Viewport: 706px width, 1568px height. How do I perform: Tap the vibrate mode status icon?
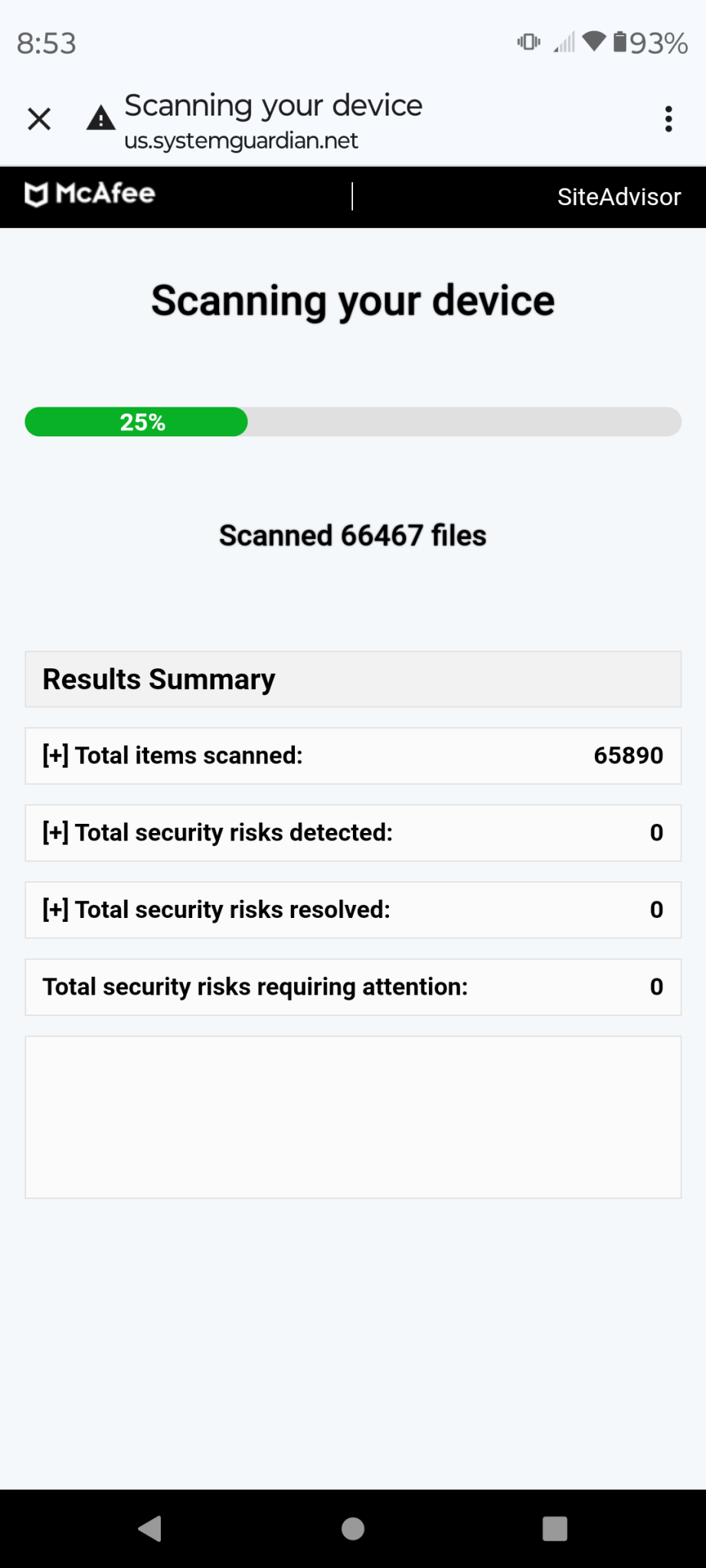pyautogui.click(x=528, y=42)
